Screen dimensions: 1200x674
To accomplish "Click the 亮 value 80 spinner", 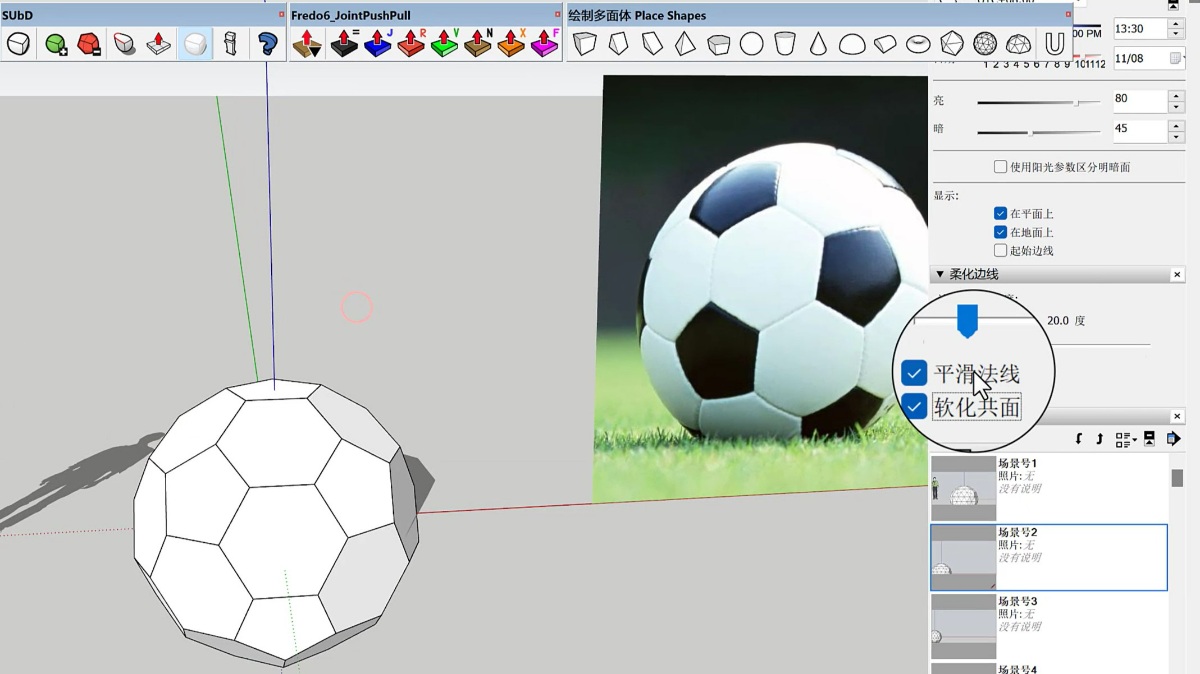I will pos(1176,101).
